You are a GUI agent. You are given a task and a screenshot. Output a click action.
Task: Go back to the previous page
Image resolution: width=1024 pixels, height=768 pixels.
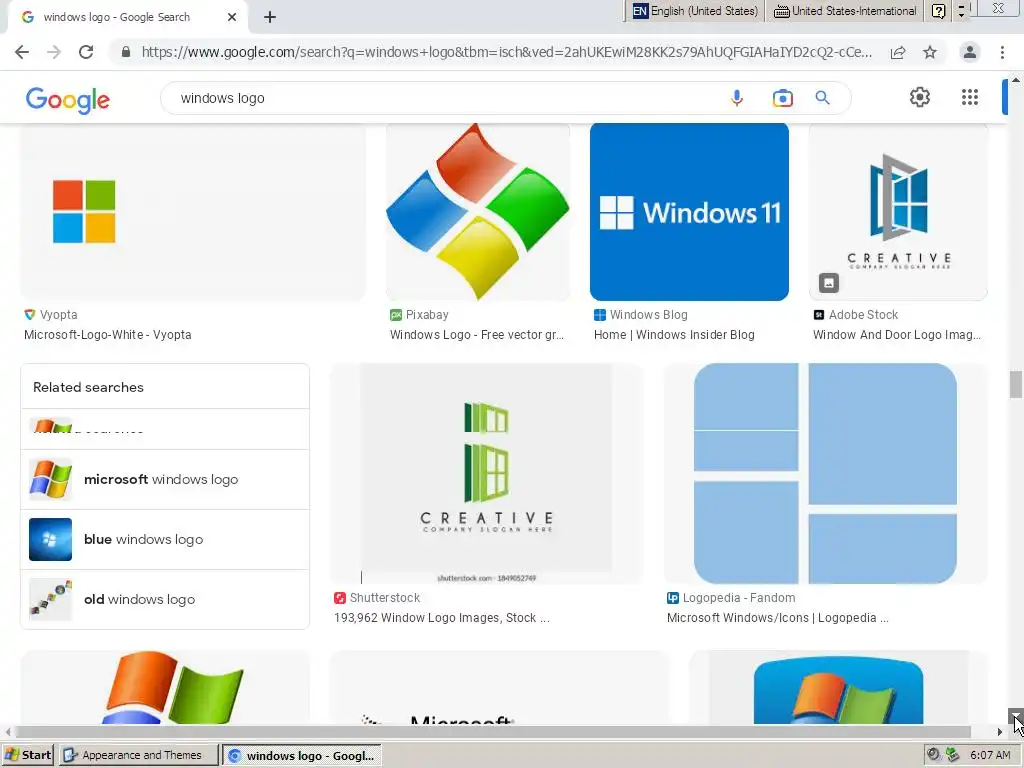tap(22, 52)
